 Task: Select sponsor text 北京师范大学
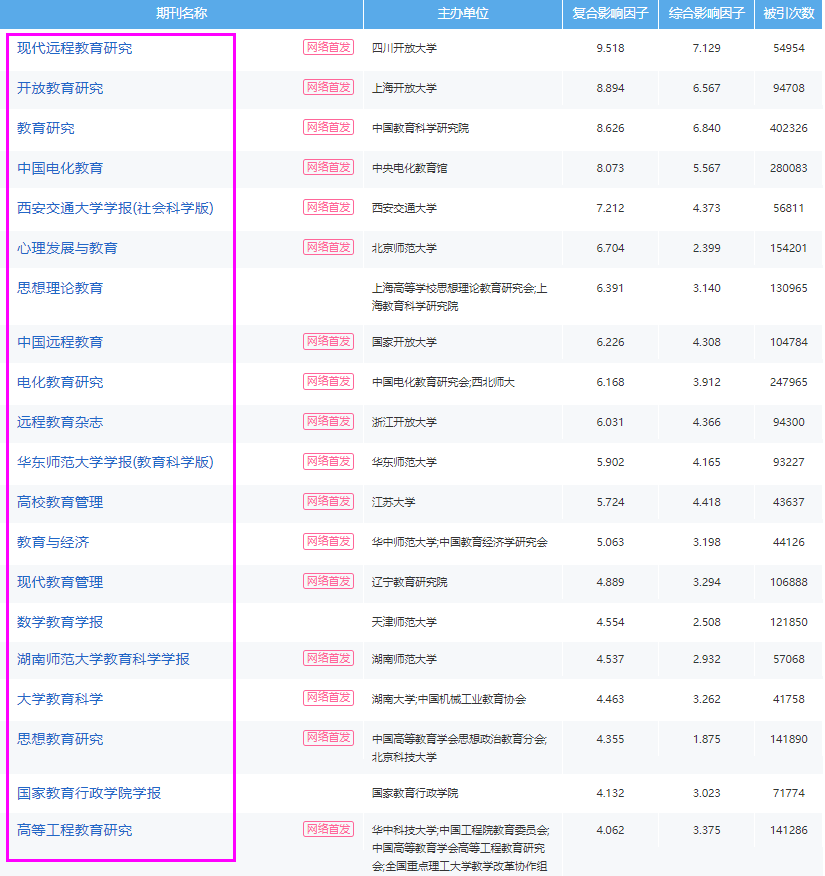pyautogui.click(x=404, y=248)
